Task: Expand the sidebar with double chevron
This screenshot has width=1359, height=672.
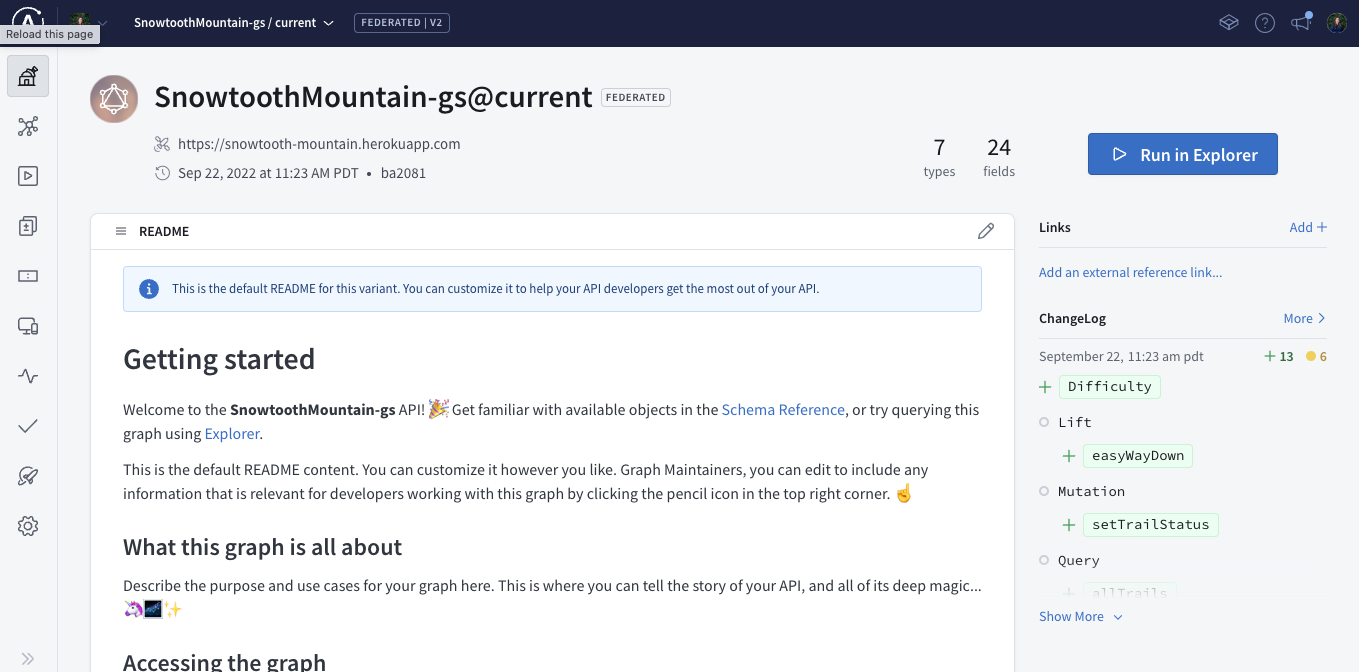Action: pos(28,658)
